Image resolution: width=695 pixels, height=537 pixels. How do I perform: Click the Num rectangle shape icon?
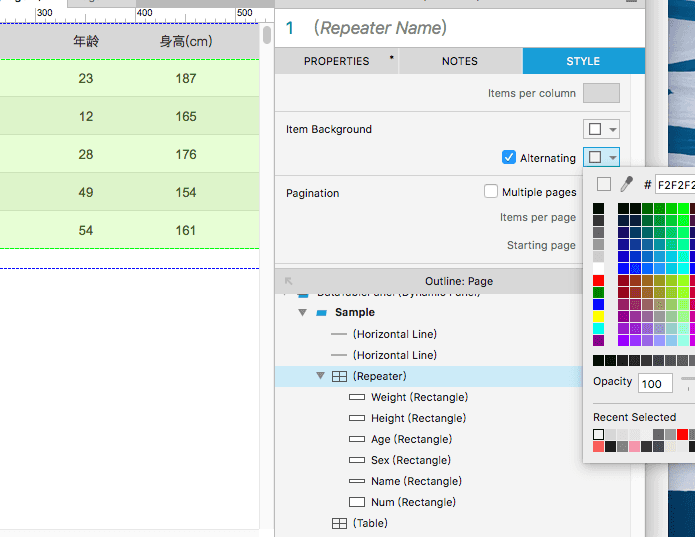click(357, 502)
